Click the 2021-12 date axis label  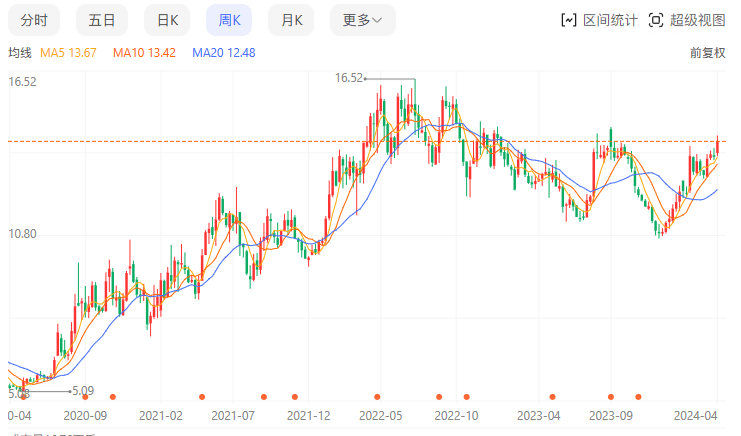(309, 416)
